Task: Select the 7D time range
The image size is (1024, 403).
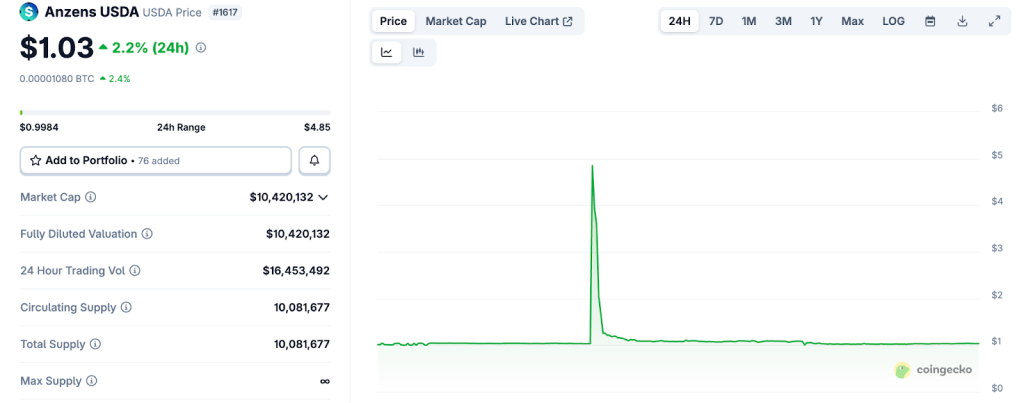Action: point(716,21)
